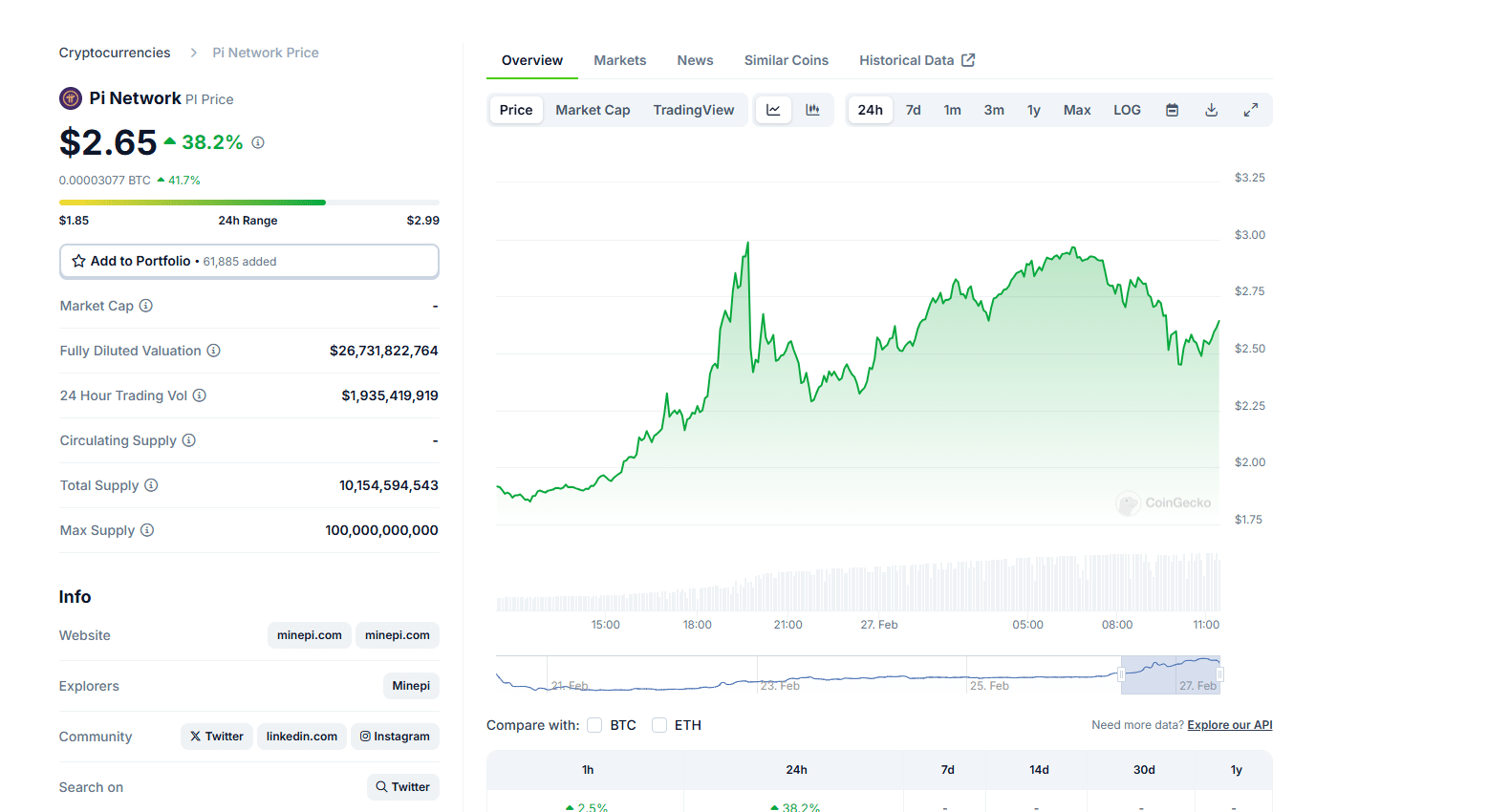
Task: Open the Overview tab
Action: [x=532, y=60]
